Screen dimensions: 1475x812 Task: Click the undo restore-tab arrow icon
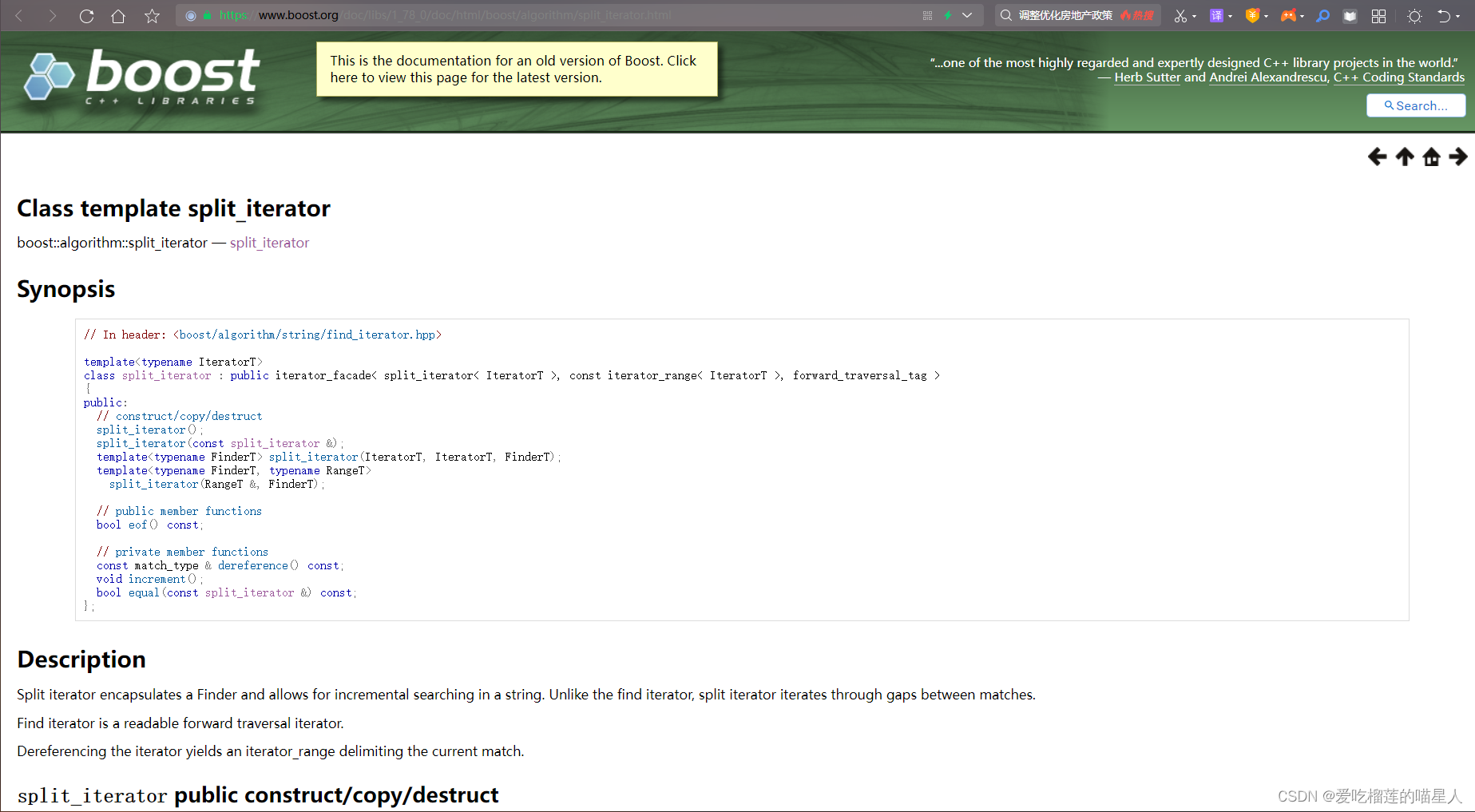[x=1444, y=16]
